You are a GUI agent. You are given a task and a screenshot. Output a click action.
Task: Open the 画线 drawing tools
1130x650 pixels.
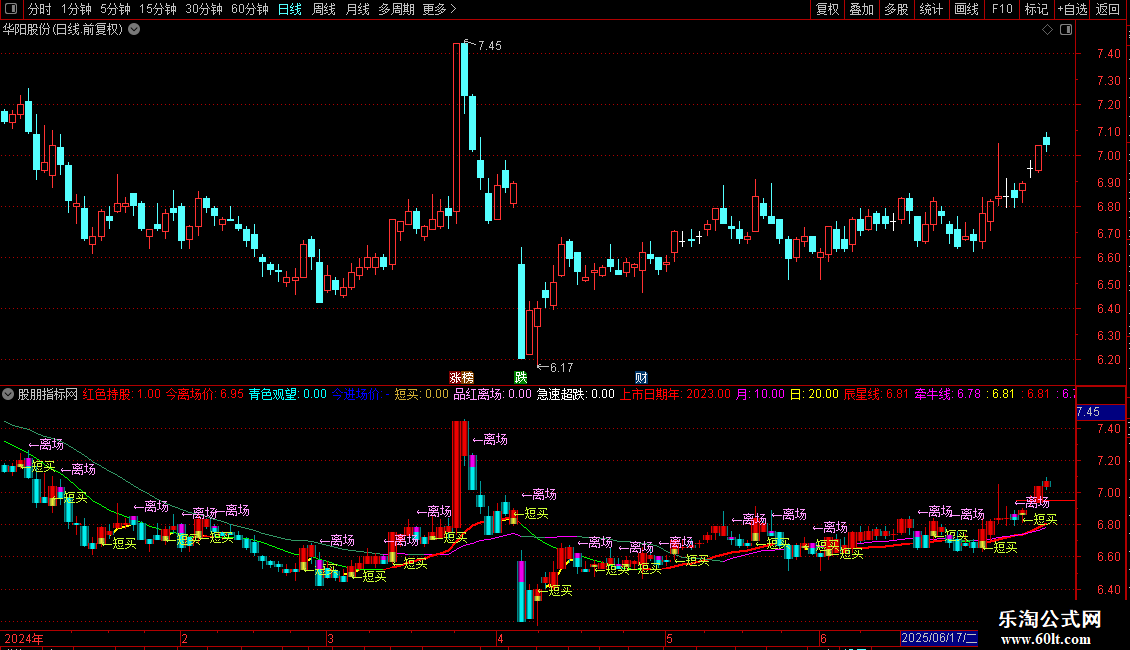tap(966, 9)
